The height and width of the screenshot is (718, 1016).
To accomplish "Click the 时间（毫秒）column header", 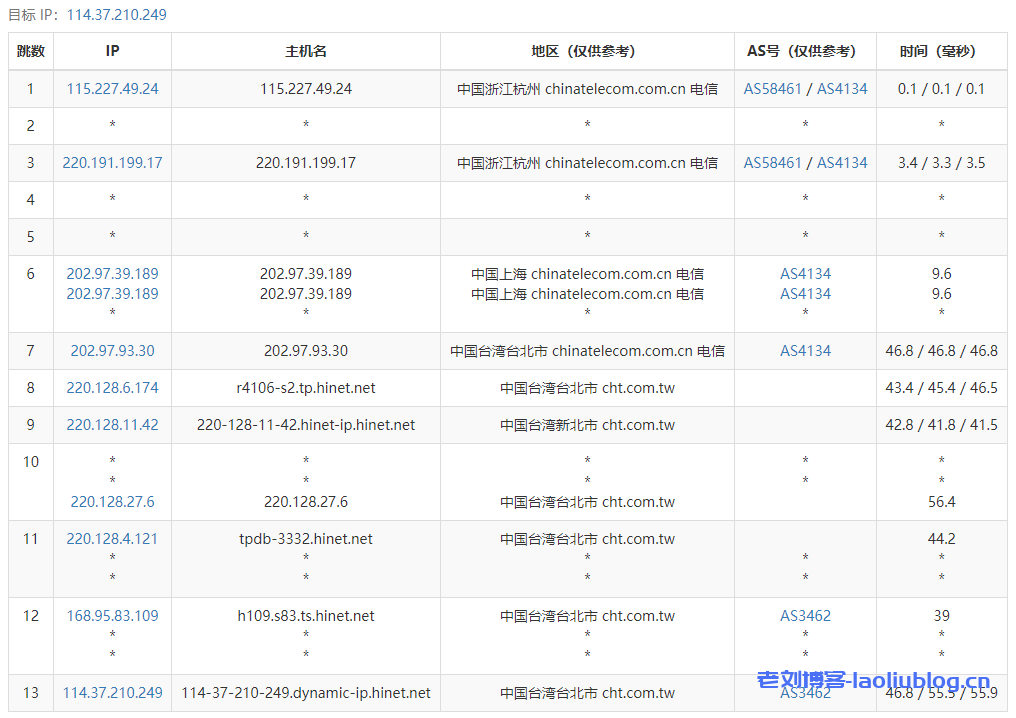I will pos(941,51).
